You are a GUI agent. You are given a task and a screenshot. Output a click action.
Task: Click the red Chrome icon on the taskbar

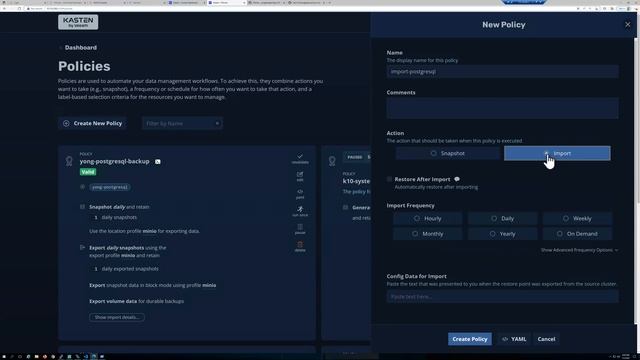[x=44, y=356]
